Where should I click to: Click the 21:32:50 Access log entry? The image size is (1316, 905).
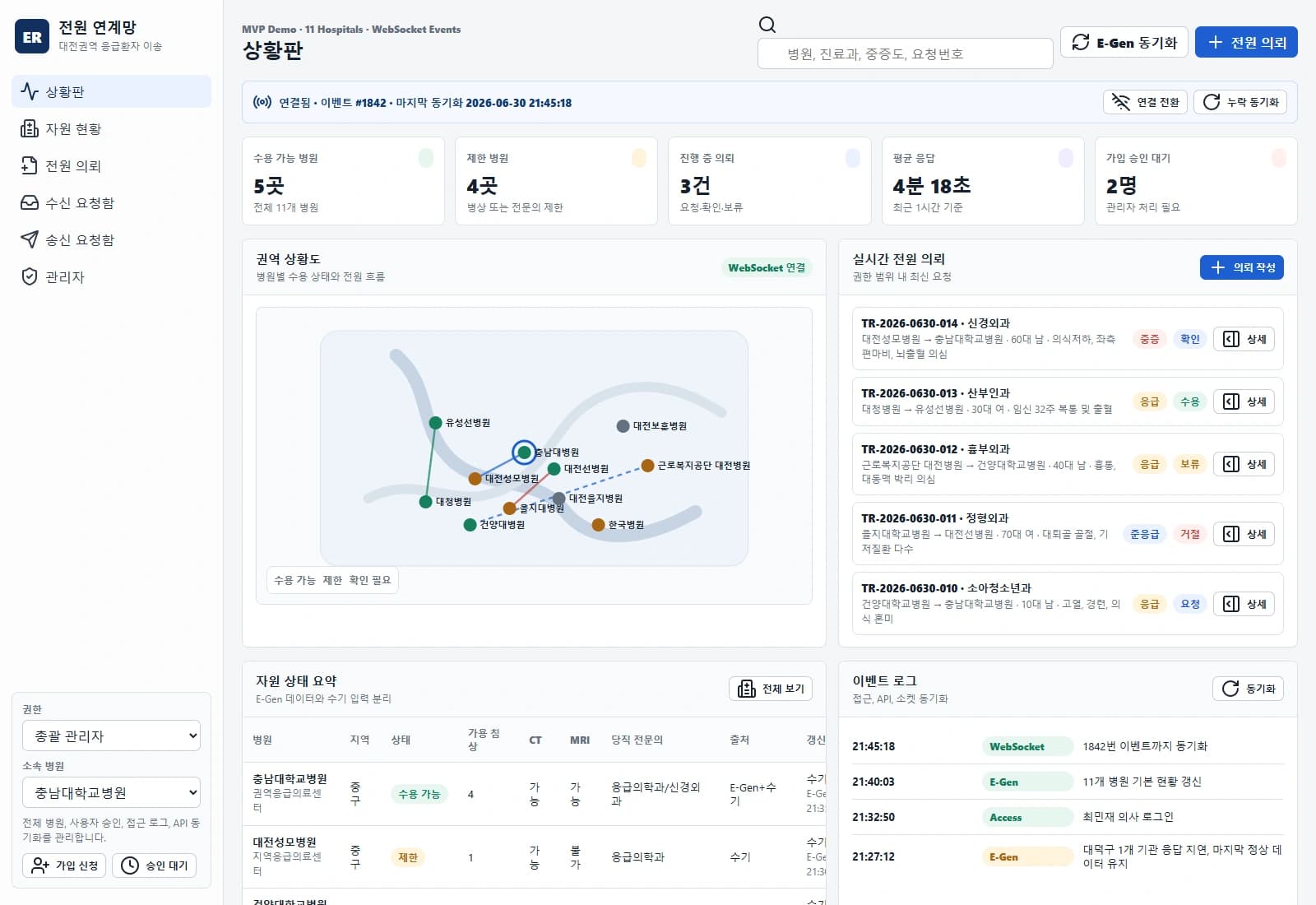pos(1067,817)
